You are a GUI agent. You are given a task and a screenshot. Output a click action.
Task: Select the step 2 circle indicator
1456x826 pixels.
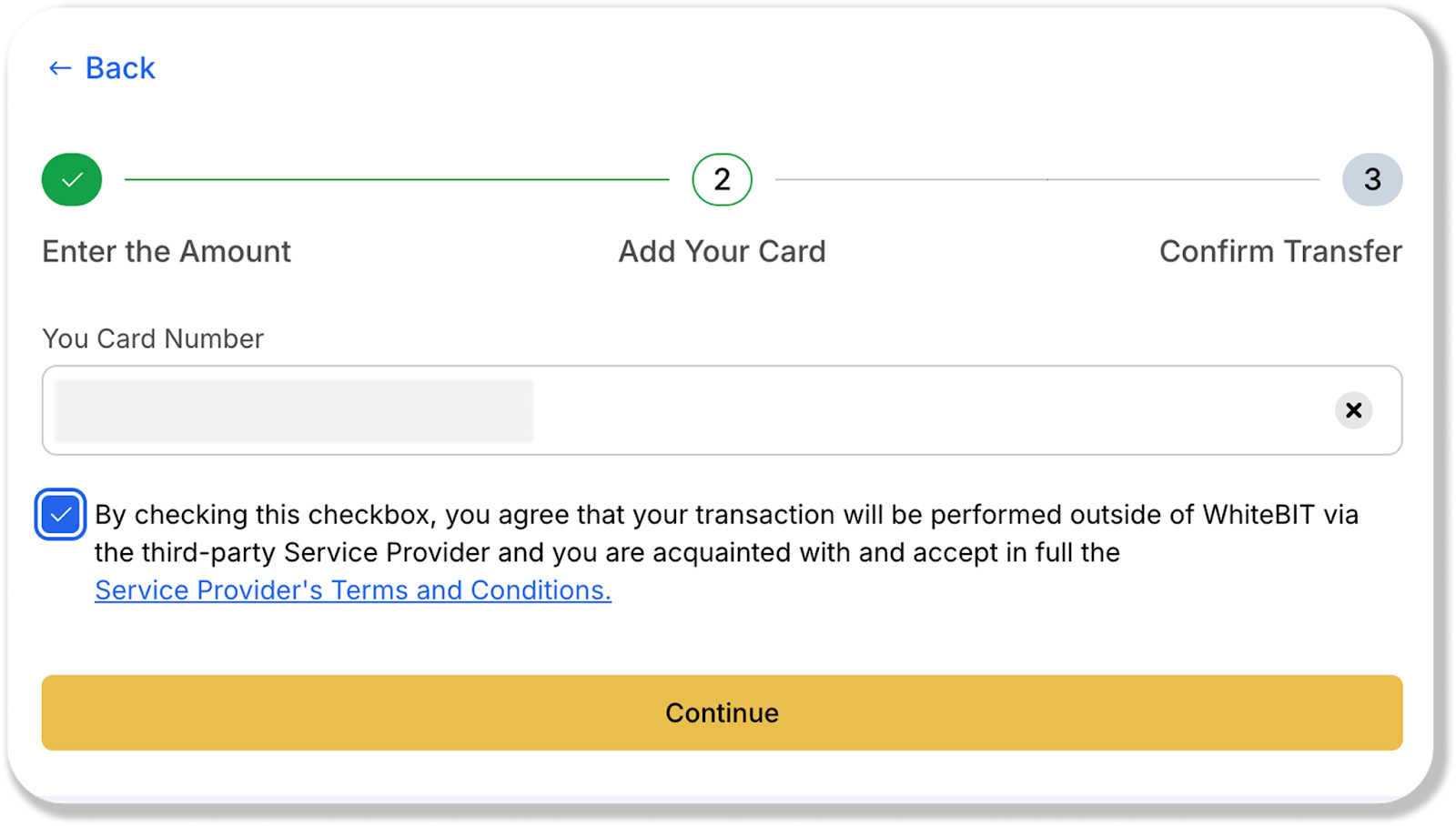(x=722, y=179)
